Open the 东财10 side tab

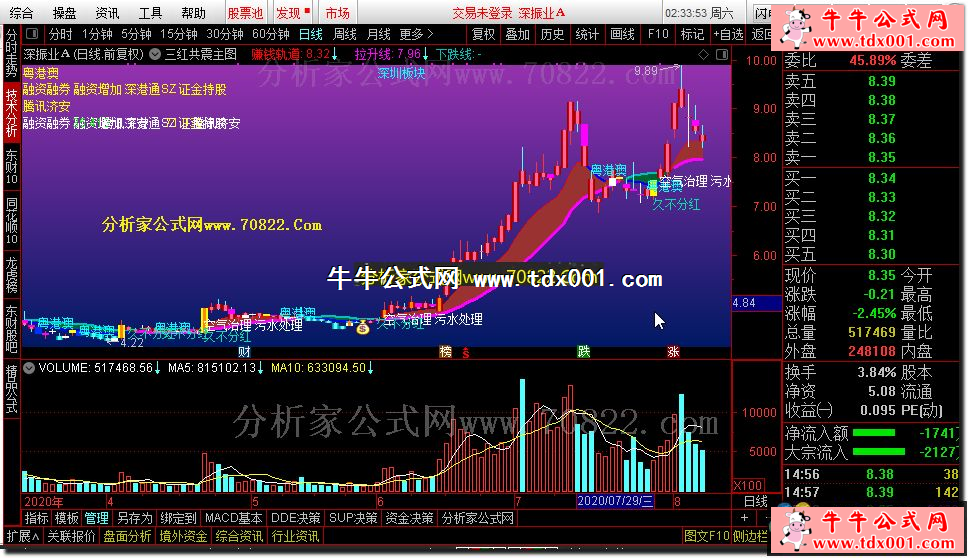(12, 167)
